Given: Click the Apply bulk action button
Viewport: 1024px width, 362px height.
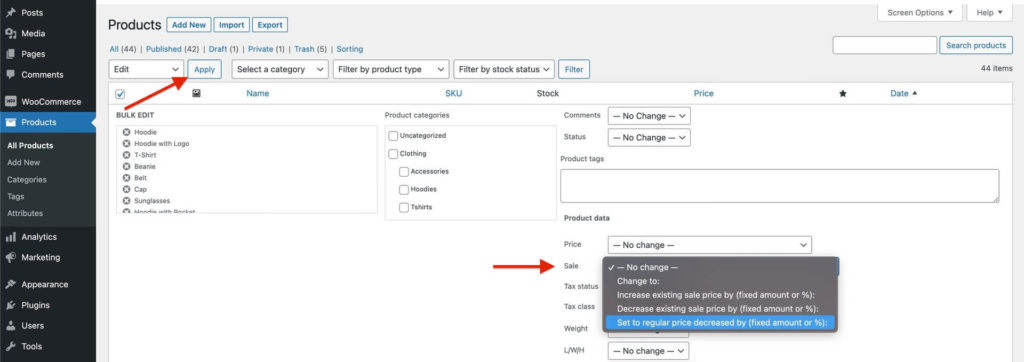Looking at the screenshot, I should point(204,69).
